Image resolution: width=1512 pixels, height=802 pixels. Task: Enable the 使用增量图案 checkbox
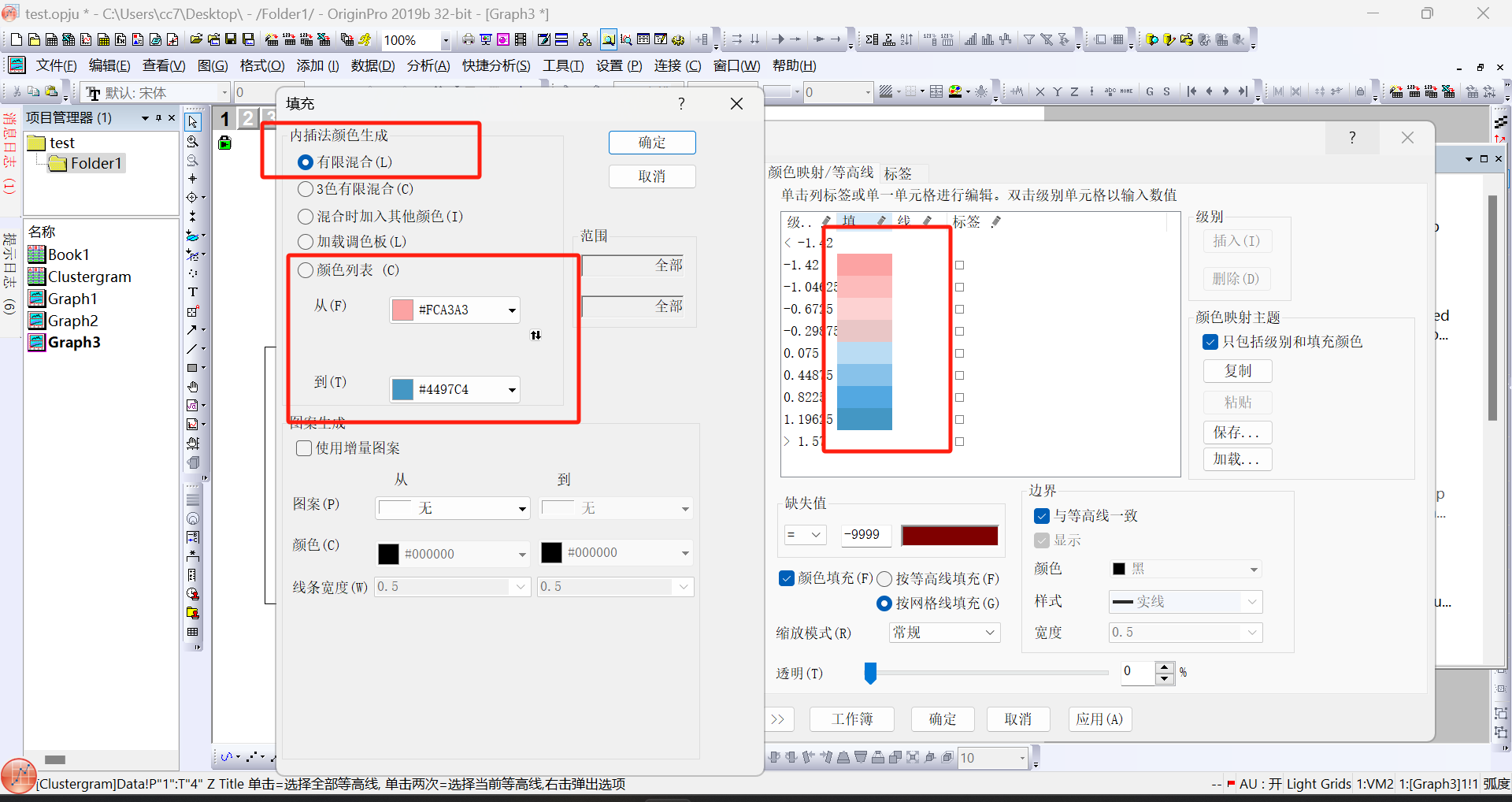click(304, 448)
